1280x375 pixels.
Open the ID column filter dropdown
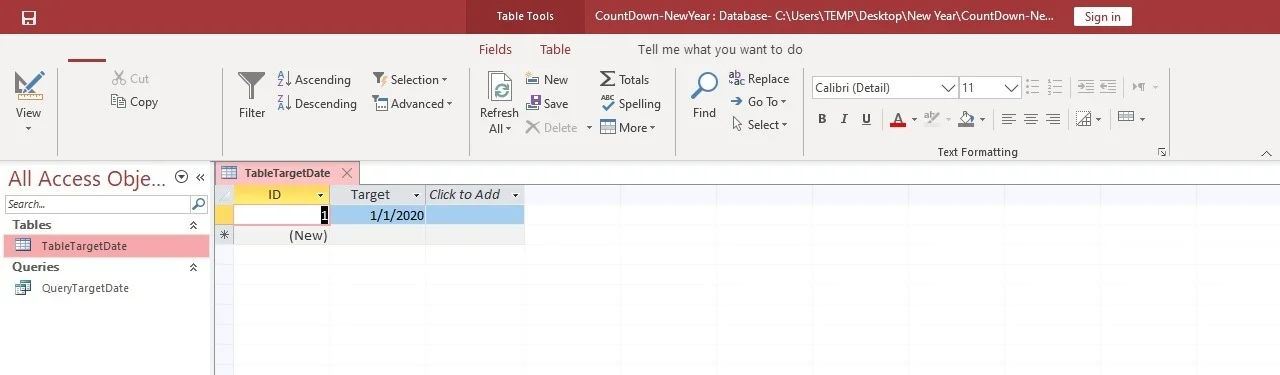click(x=321, y=195)
